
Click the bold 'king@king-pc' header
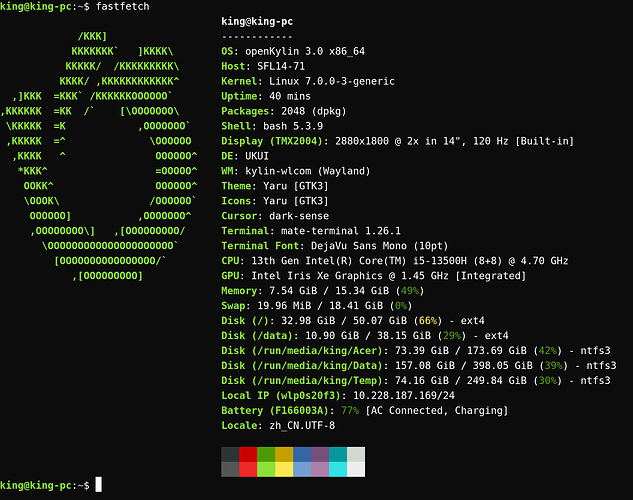point(257,21)
